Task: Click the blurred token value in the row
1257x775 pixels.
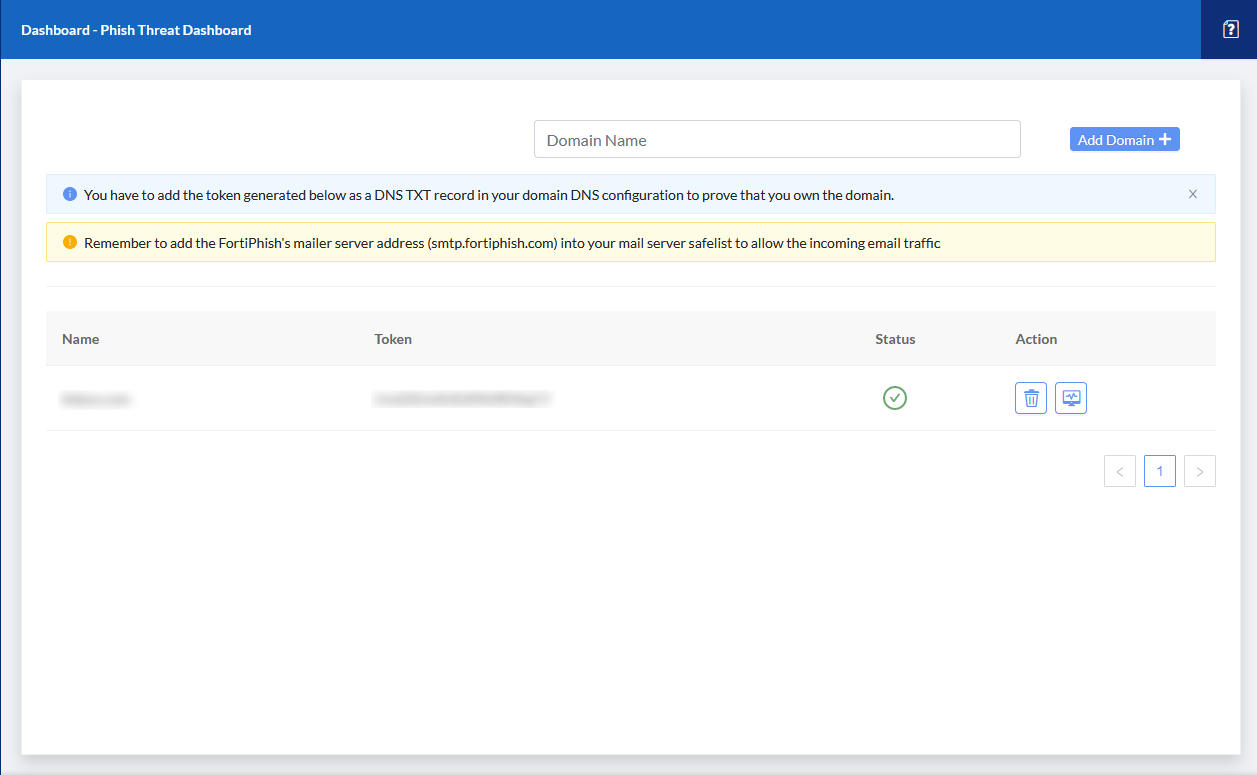Action: tap(462, 399)
